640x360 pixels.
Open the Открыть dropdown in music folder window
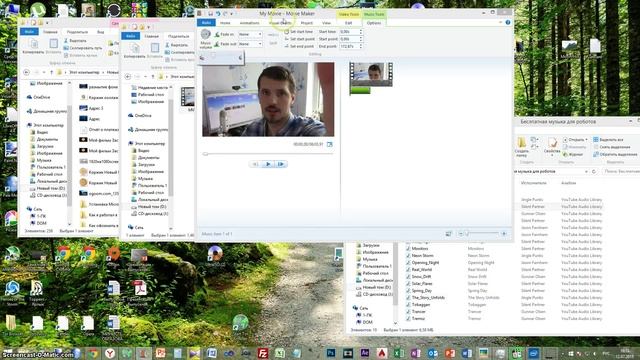pos(576,140)
